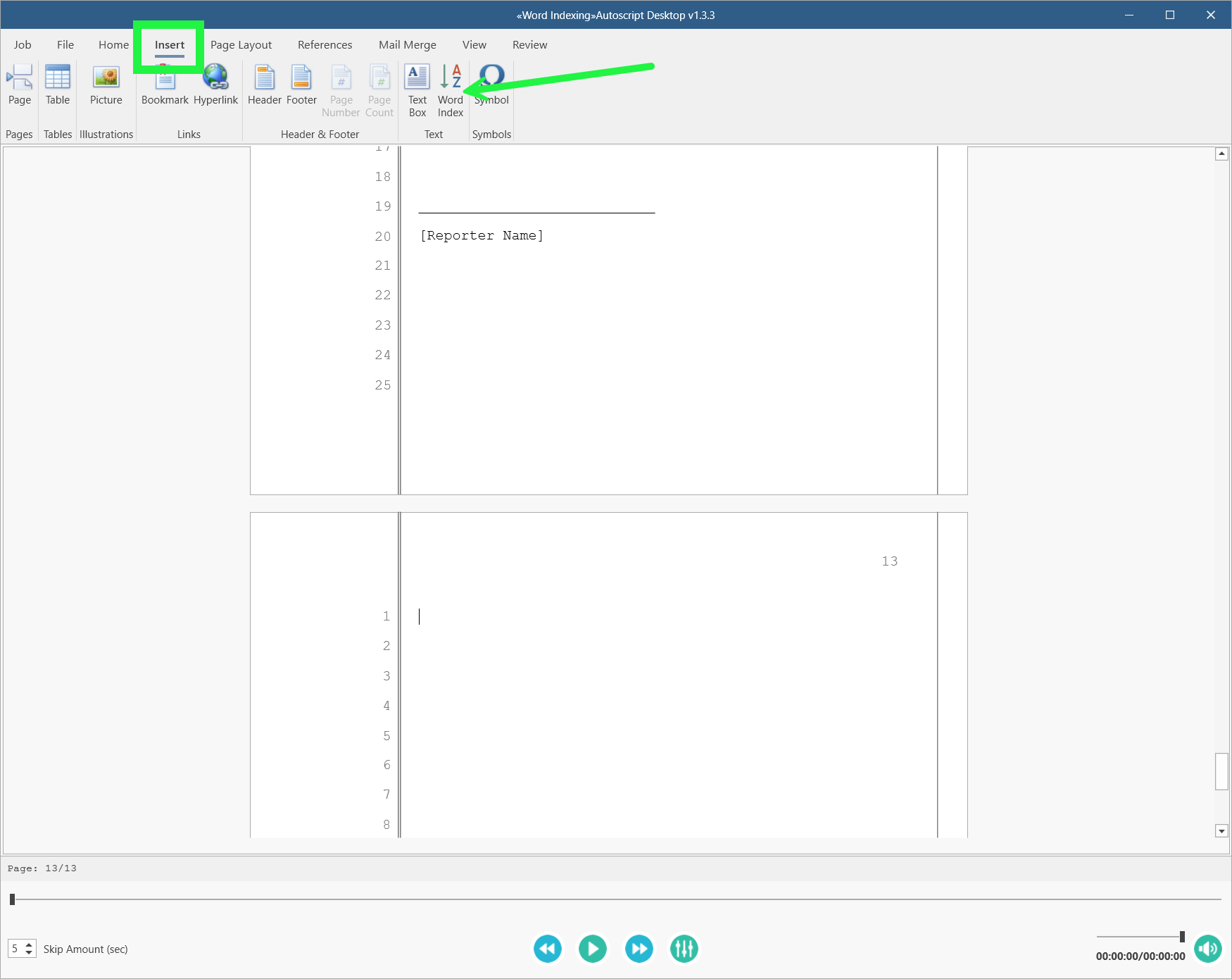This screenshot has height=979, width=1232.
Task: Edit the Header
Action: pyautogui.click(x=264, y=86)
